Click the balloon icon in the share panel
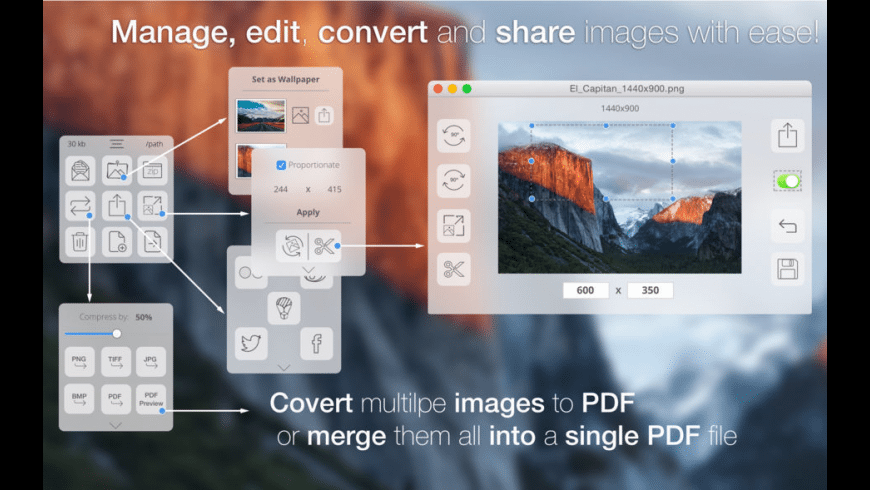 pos(284,308)
